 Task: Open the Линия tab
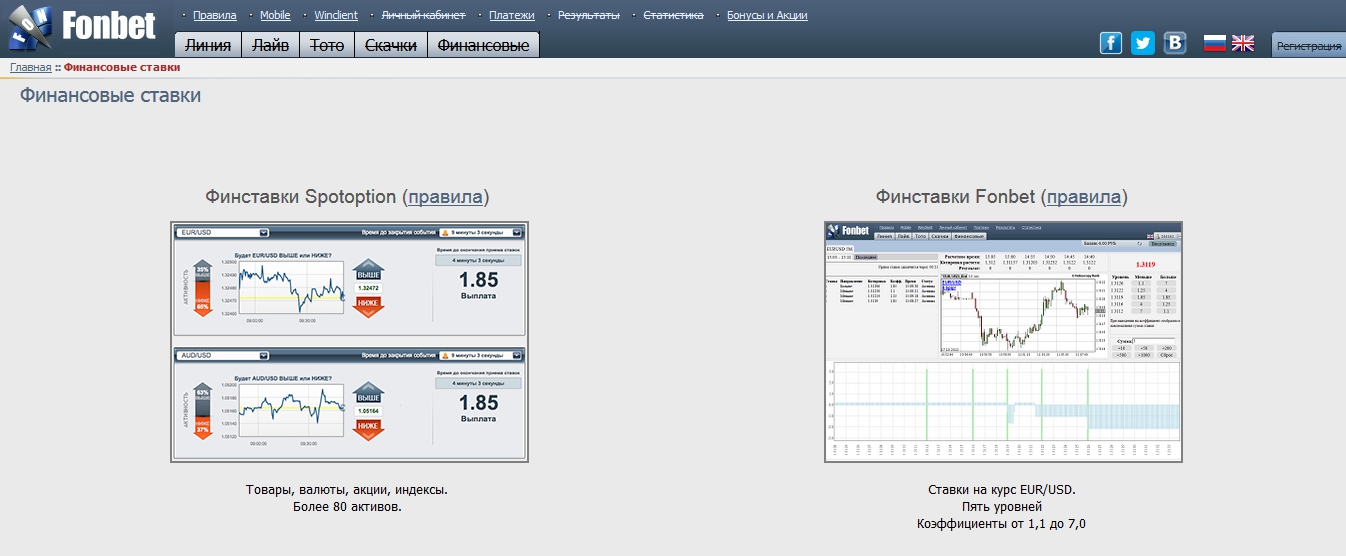point(208,45)
